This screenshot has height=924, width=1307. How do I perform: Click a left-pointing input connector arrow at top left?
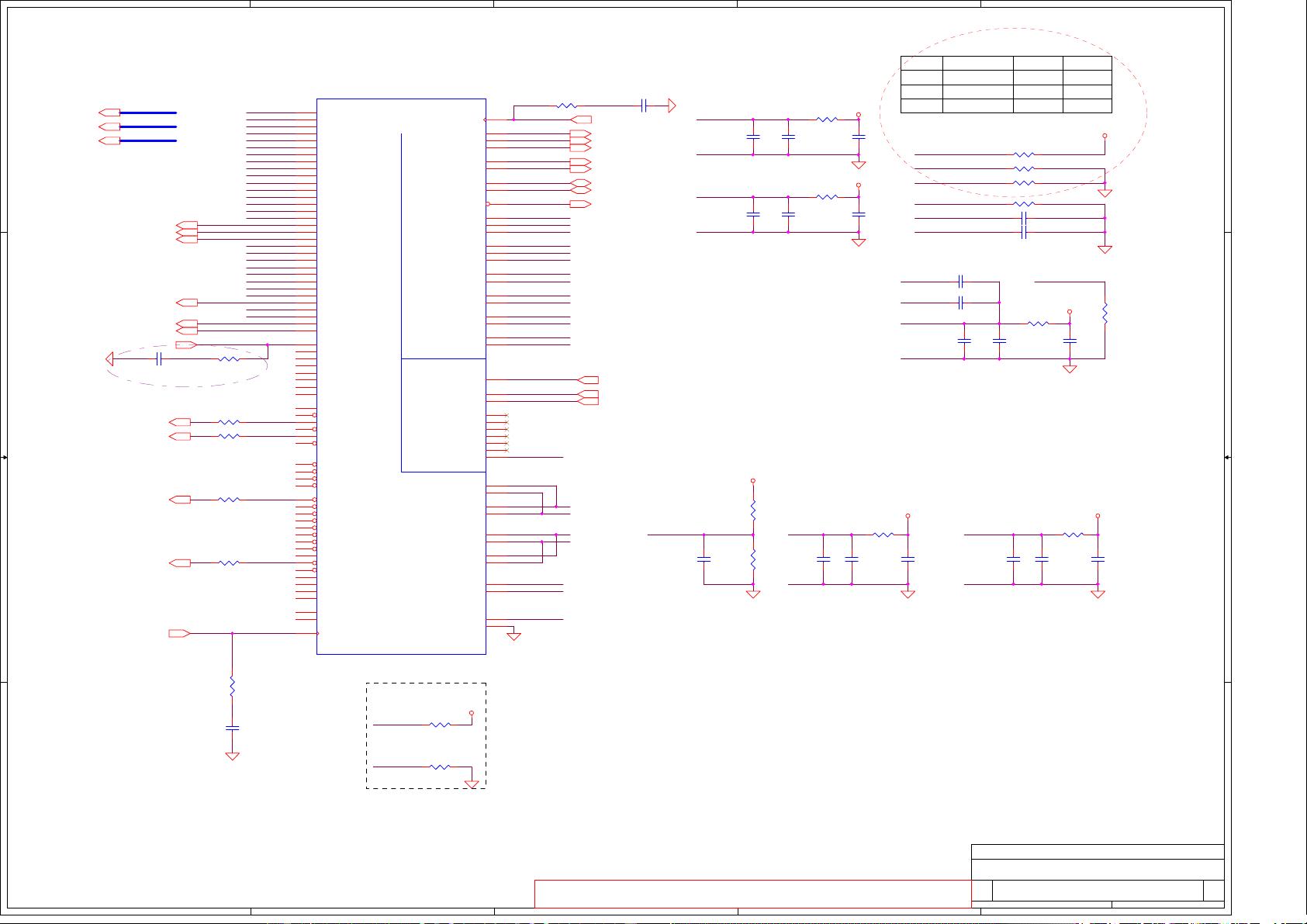109,112
